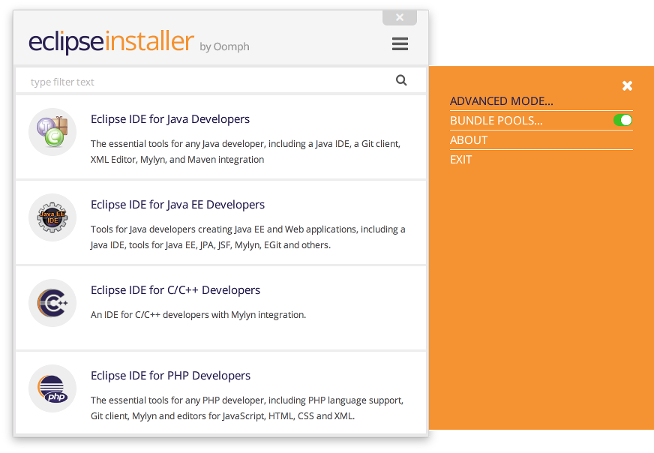Close the Eclipse Installer window
This screenshot has width=654, height=453.
click(400, 18)
